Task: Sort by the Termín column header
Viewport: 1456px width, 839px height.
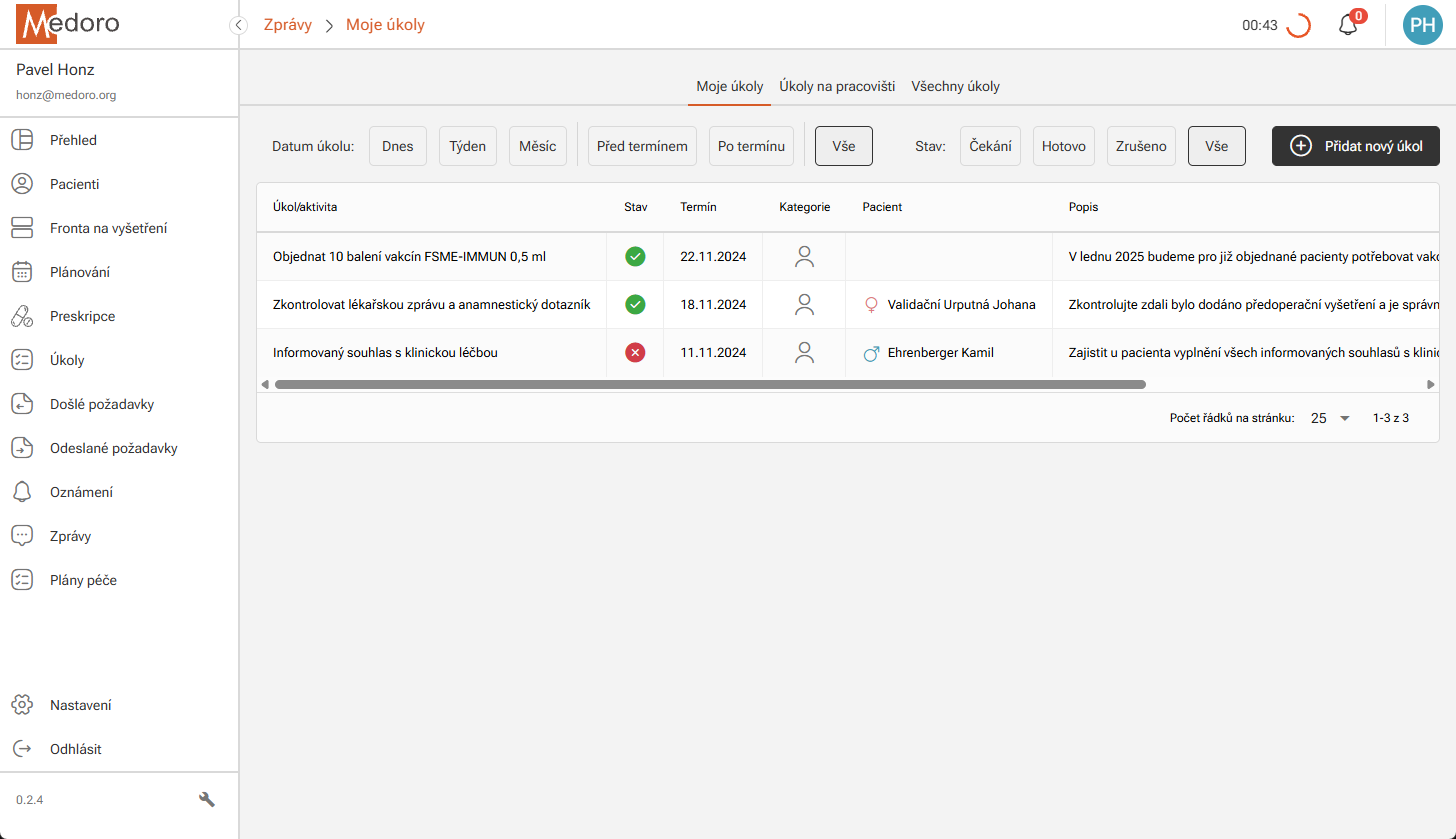Action: (698, 207)
